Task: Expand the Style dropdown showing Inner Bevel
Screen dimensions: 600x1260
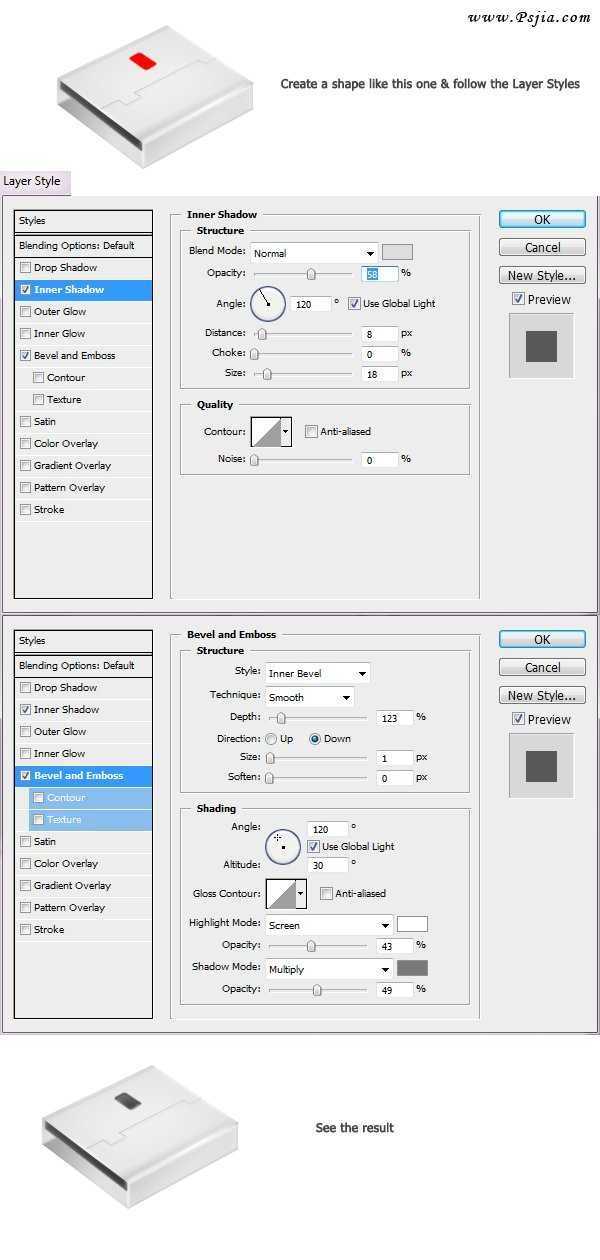Action: point(317,673)
